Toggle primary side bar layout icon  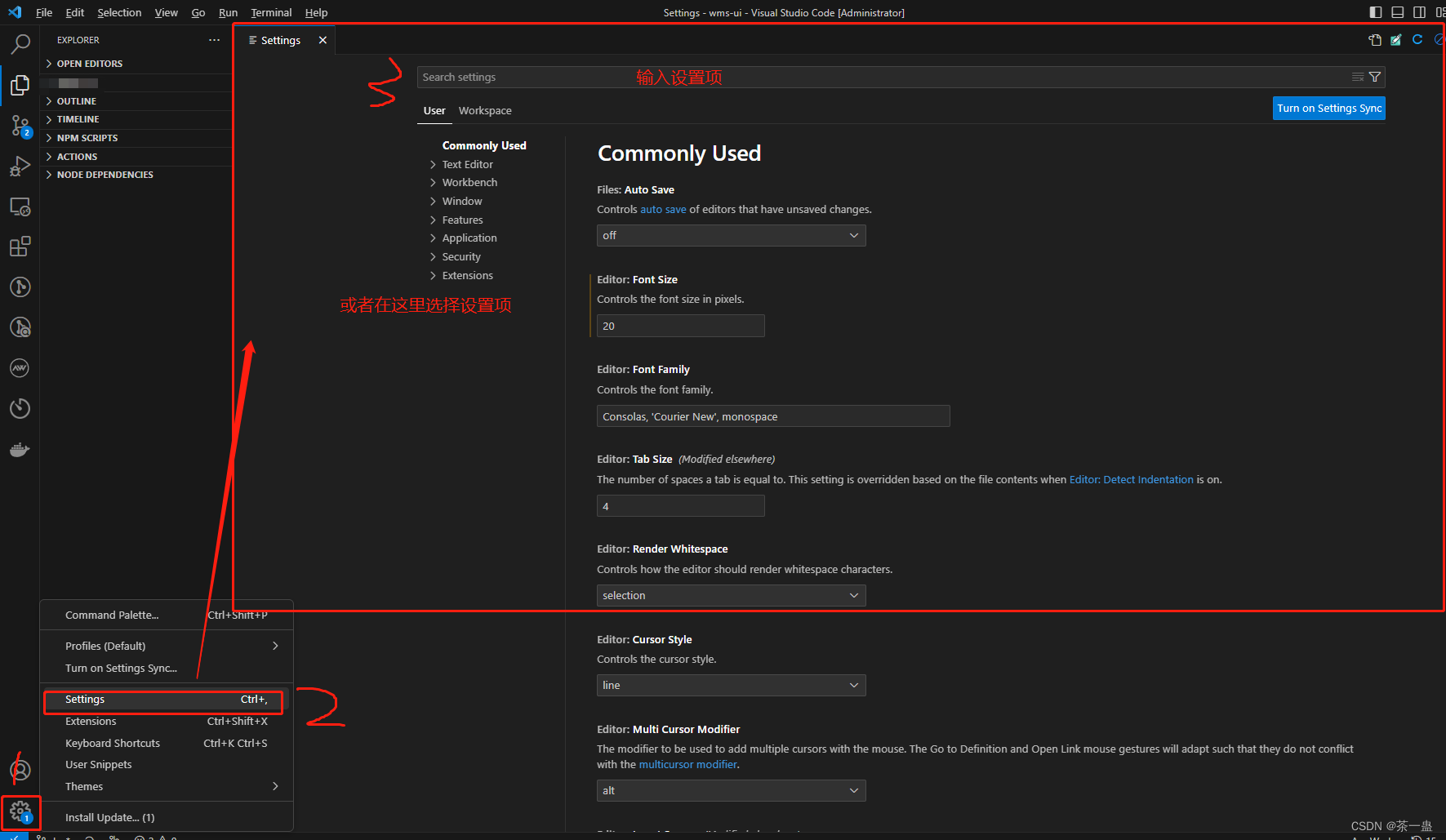(1376, 12)
